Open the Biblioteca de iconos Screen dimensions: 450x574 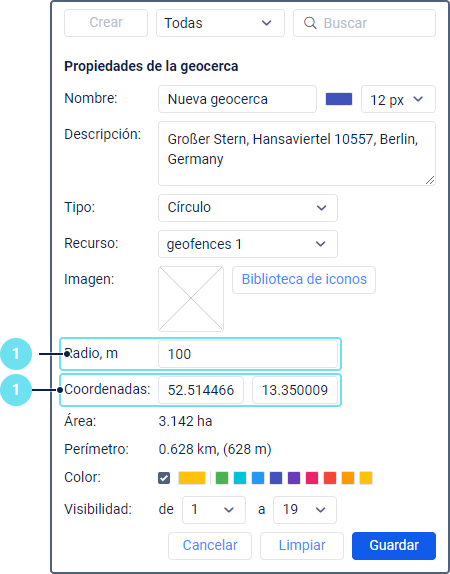pyautogui.click(x=304, y=280)
